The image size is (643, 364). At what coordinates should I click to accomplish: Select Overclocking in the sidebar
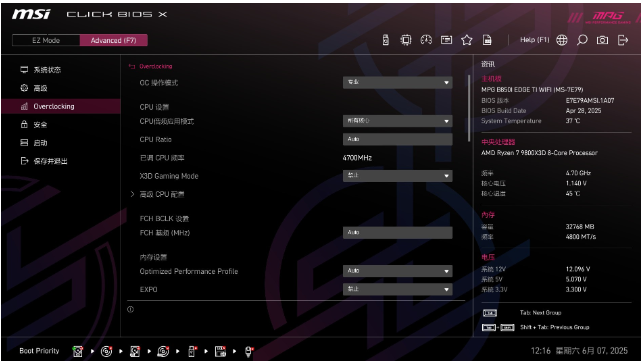coord(61,106)
